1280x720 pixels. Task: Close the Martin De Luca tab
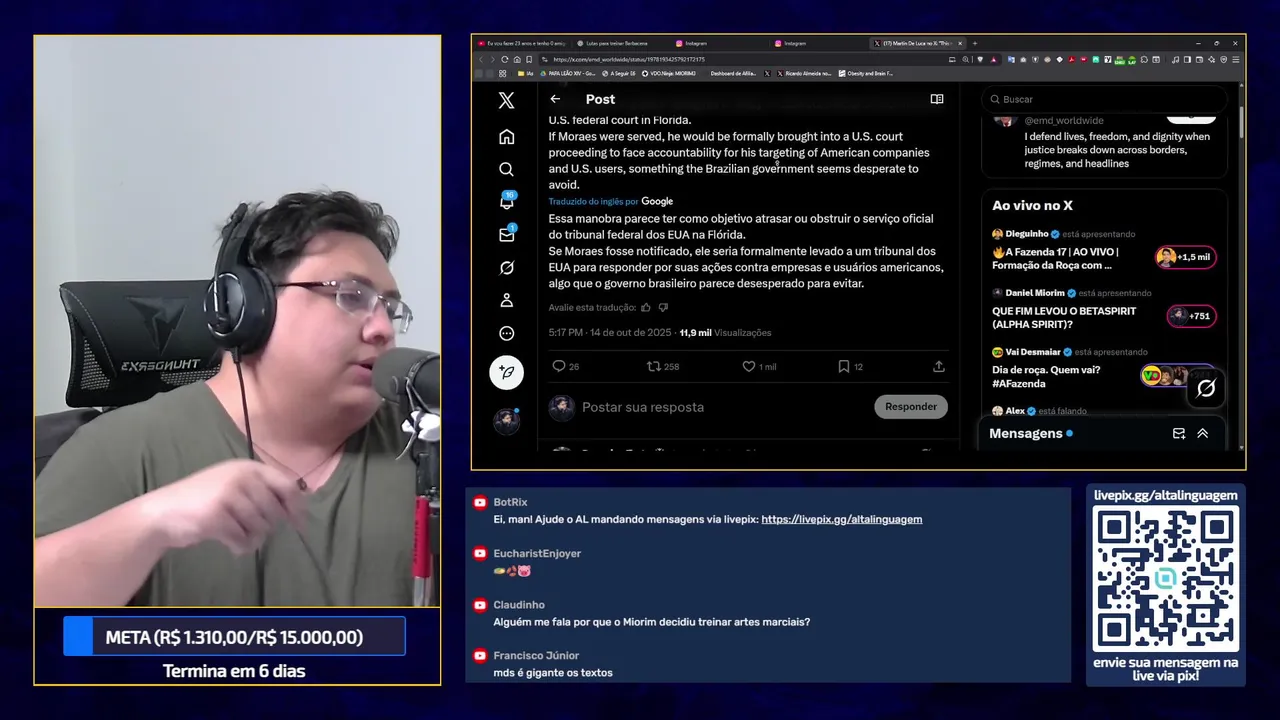coord(961,43)
